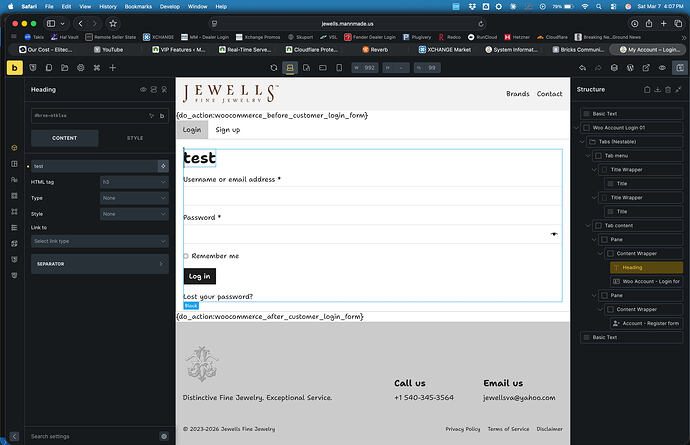The width and height of the screenshot is (690, 445).
Task: Click the builder preview eye icon in top toolbar
Action: 662,68
